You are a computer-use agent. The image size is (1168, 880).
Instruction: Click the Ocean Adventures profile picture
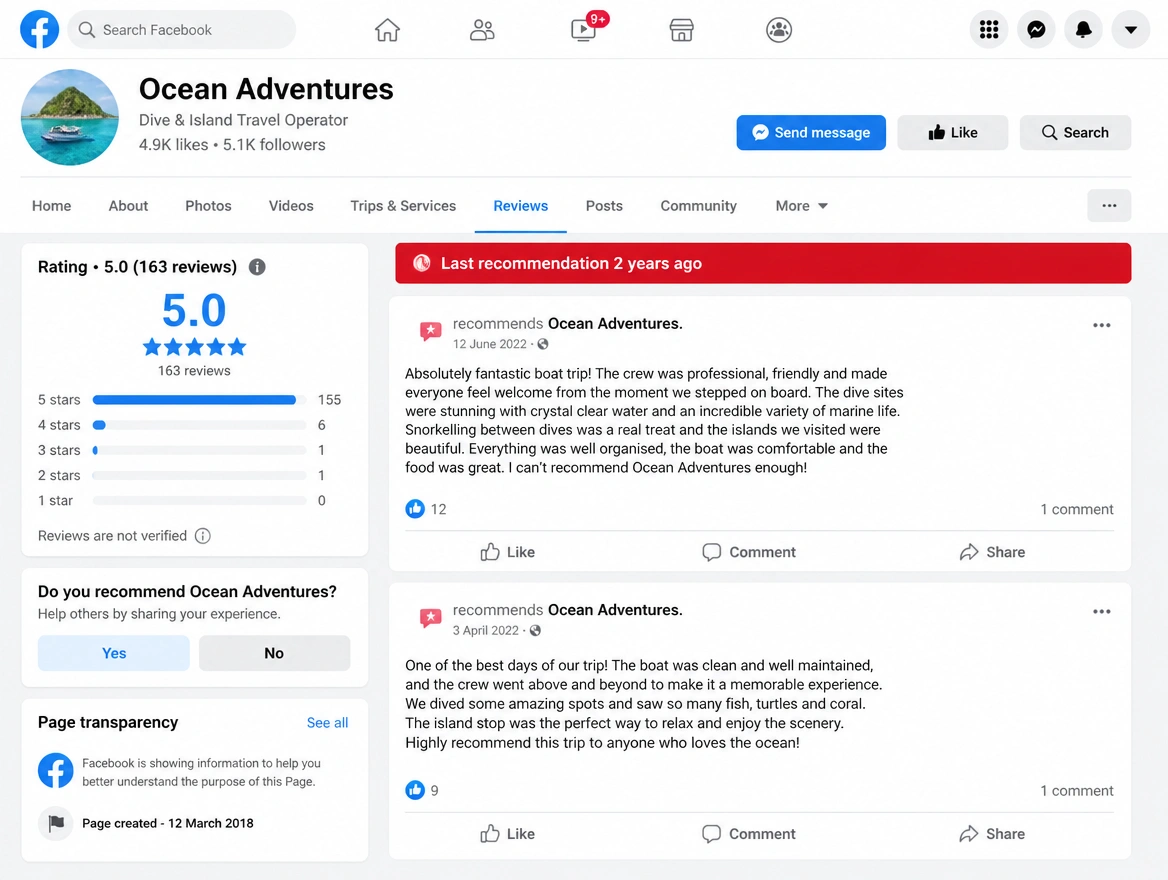pos(69,117)
